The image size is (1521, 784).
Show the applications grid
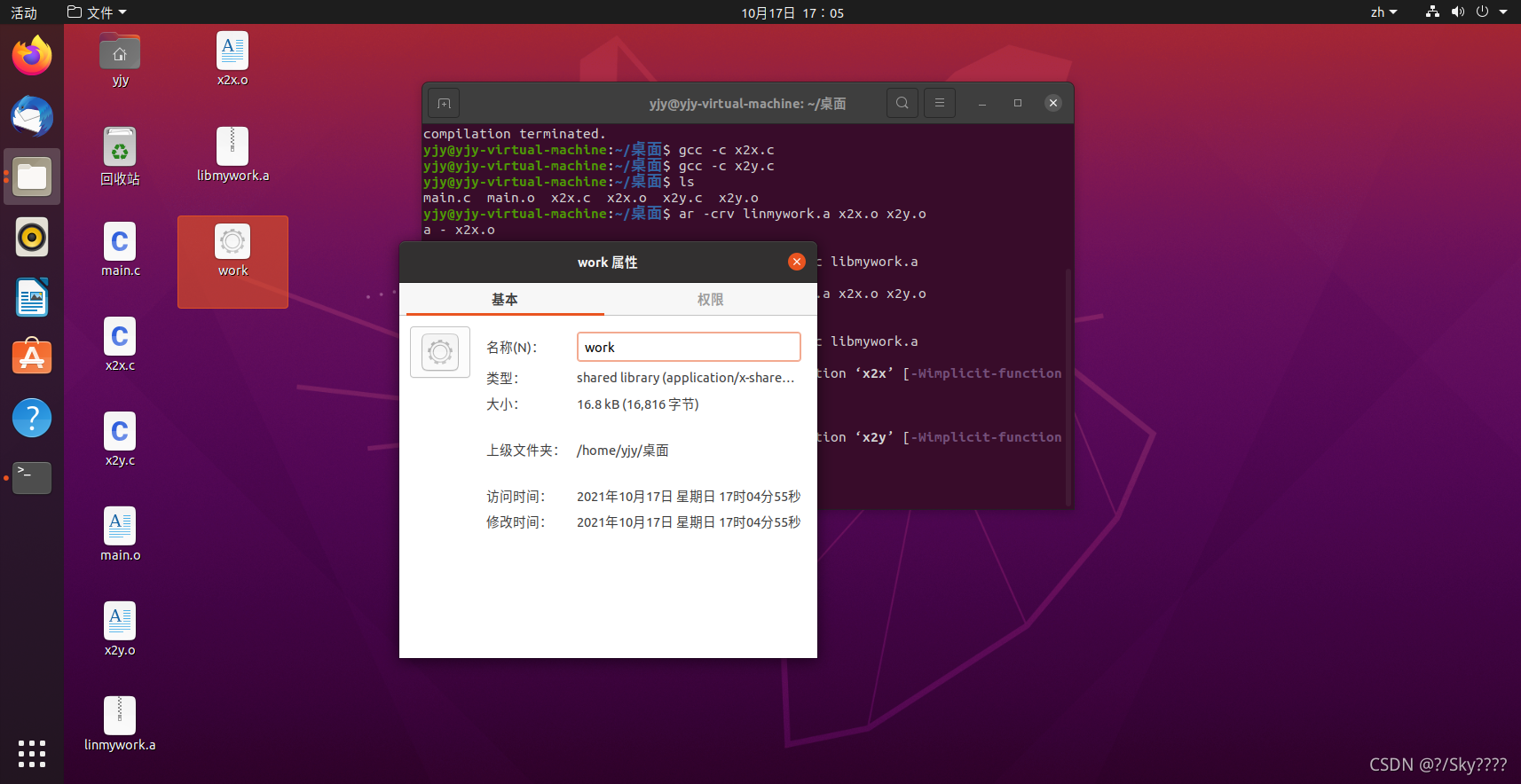32,754
